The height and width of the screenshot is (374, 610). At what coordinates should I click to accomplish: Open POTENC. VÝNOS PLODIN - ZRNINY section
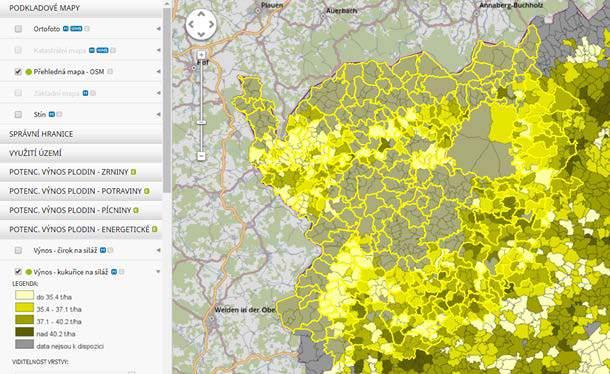click(81, 172)
